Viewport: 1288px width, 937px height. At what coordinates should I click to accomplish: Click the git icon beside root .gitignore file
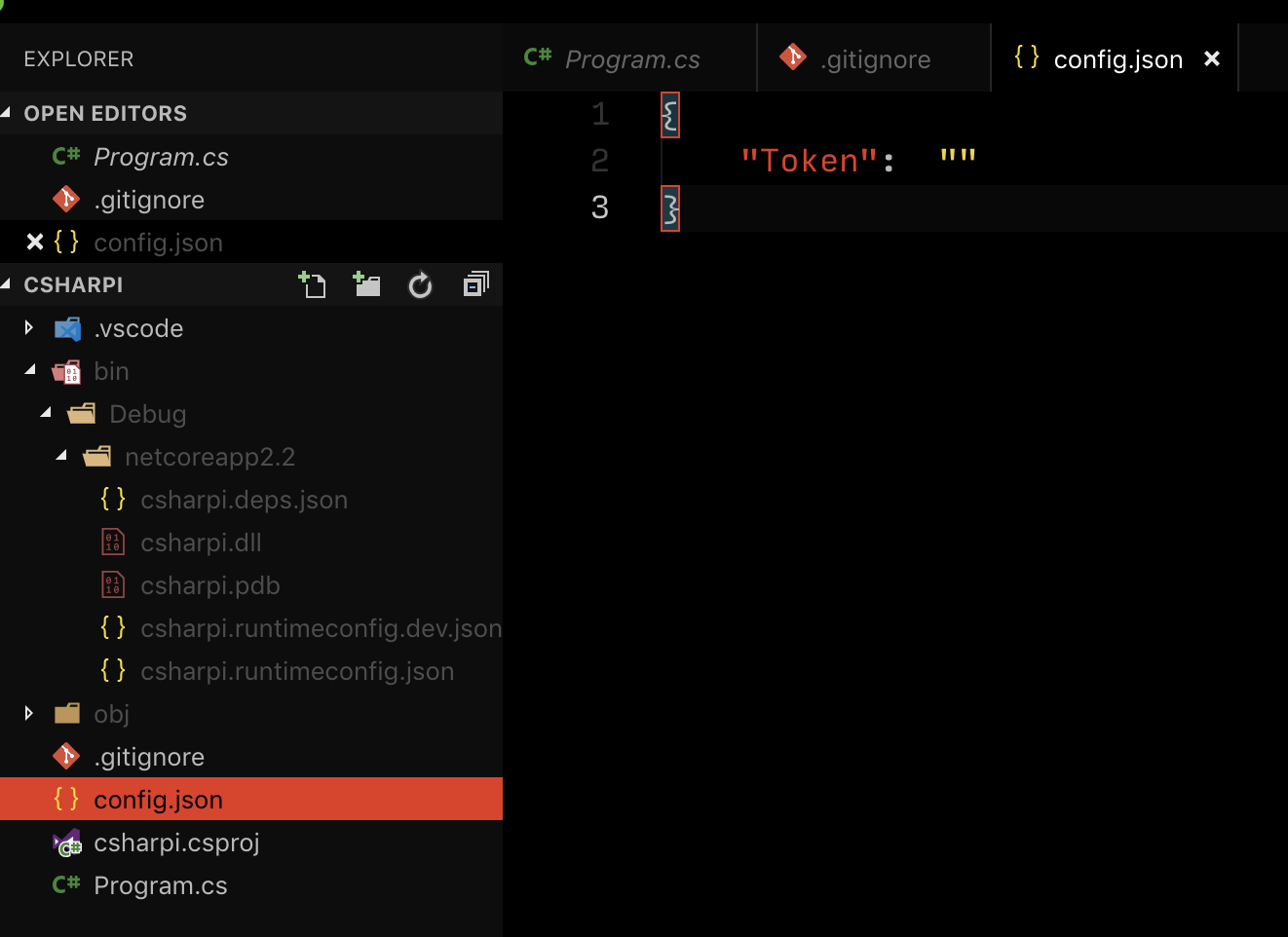coord(66,756)
